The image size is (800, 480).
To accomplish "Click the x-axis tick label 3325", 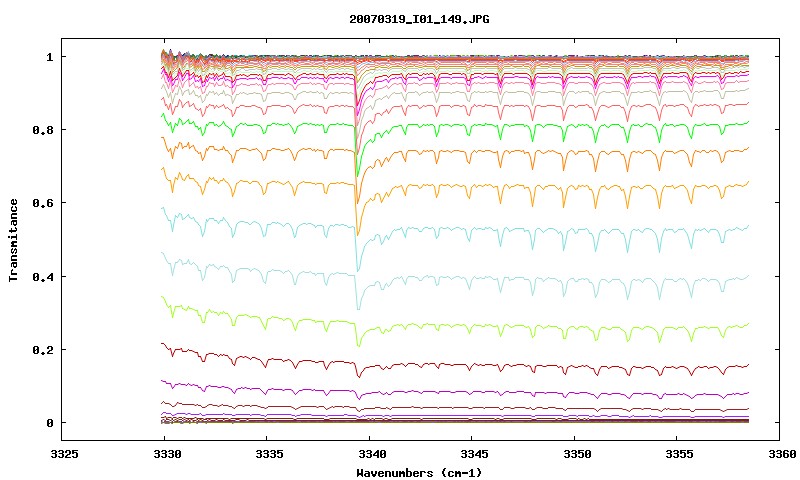I will pyautogui.click(x=65, y=454).
